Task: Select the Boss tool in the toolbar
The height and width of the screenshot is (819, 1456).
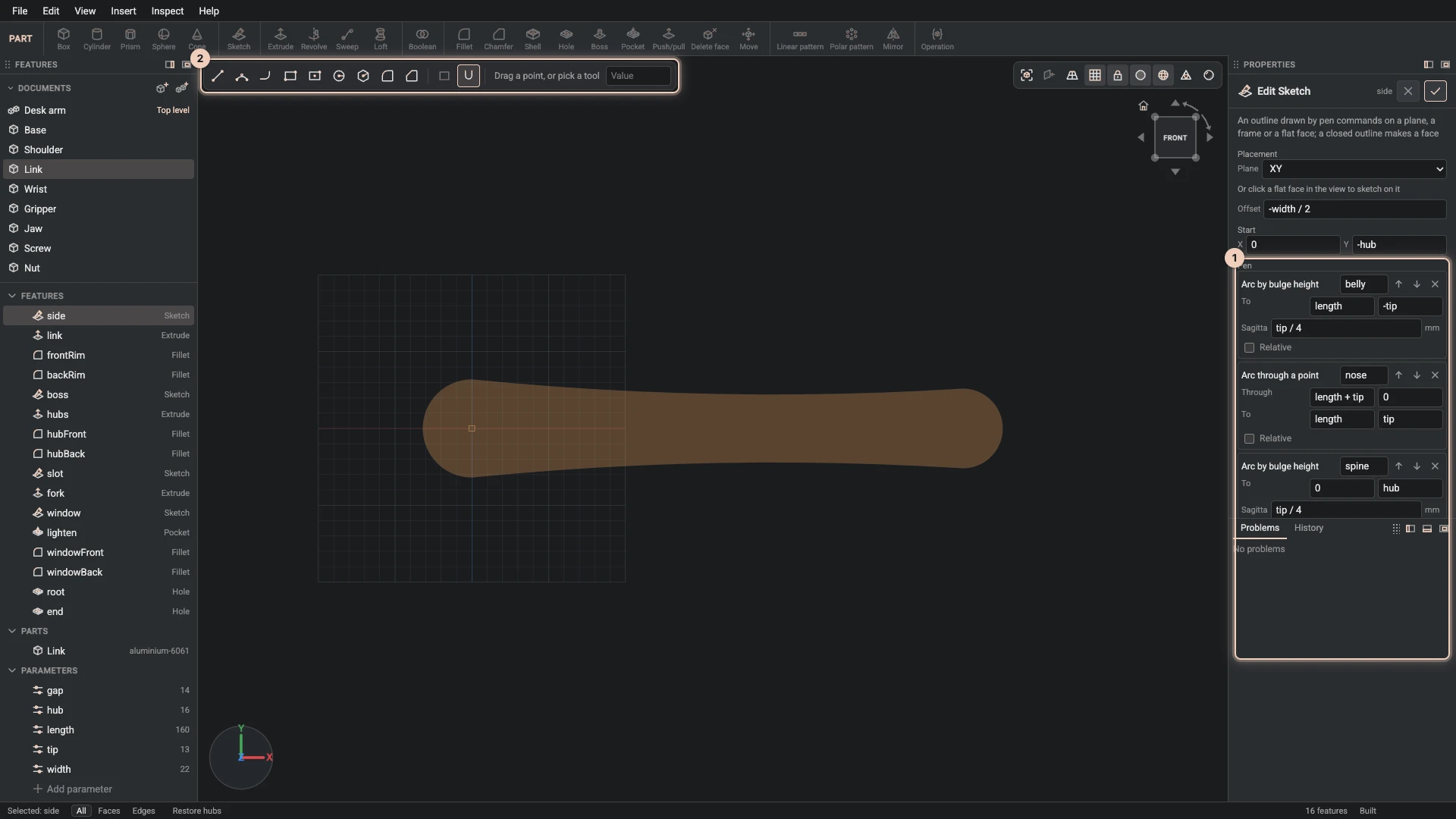Action: coord(600,39)
